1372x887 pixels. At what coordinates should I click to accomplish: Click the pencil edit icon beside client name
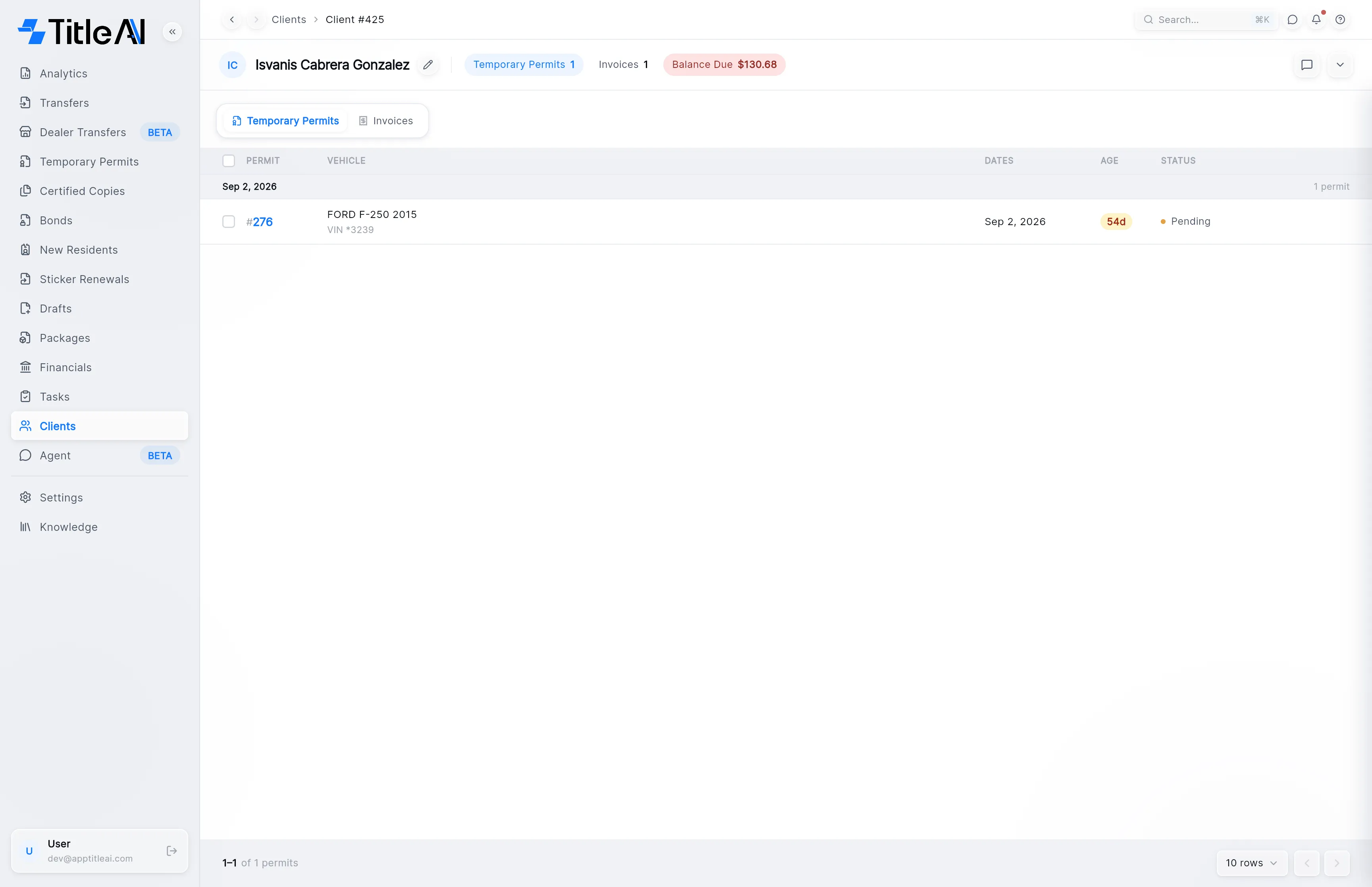[428, 64]
